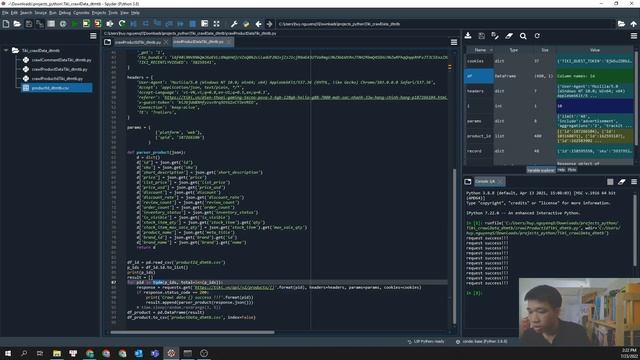Clear the console with the eraser icon

coord(622,182)
